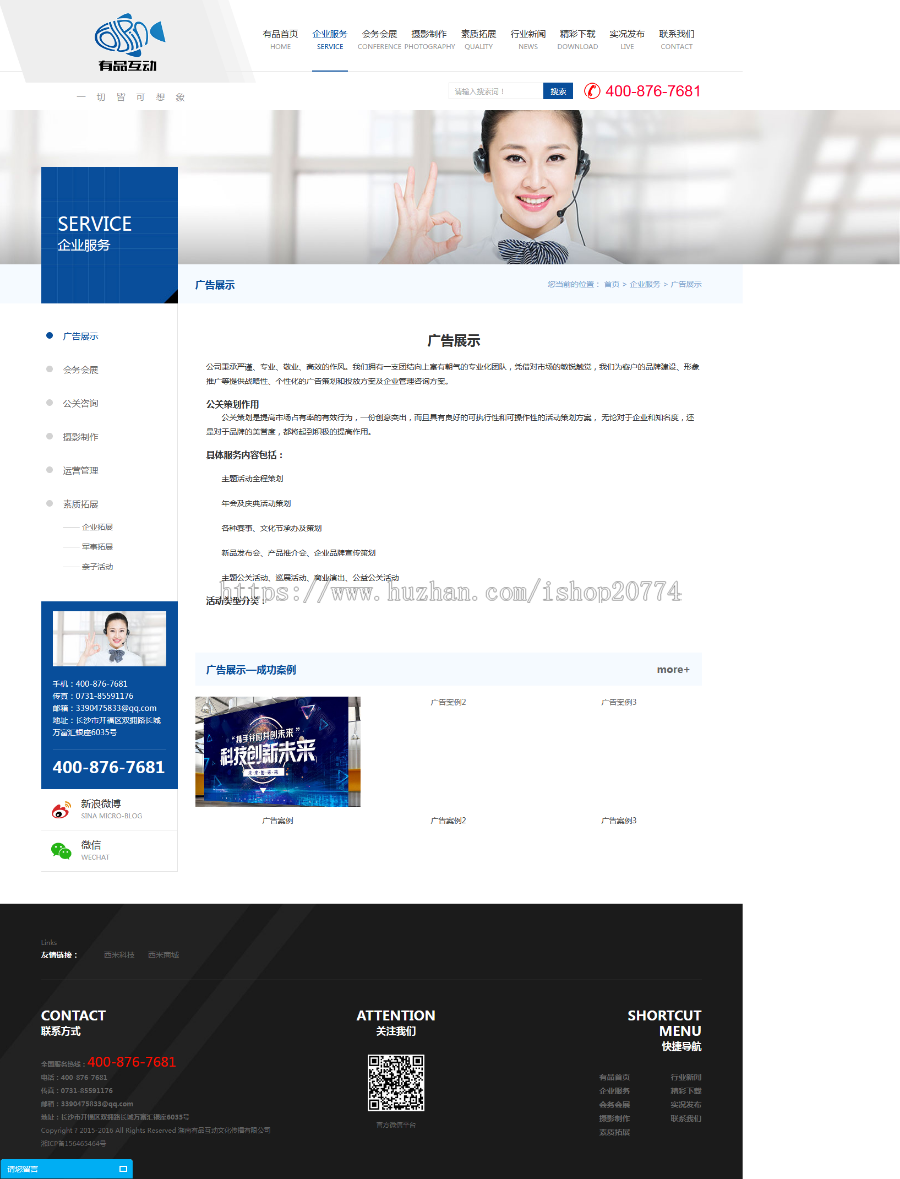The height and width of the screenshot is (1179, 900).
Task: Select 运营管理 in the sidebar
Action: (x=80, y=471)
